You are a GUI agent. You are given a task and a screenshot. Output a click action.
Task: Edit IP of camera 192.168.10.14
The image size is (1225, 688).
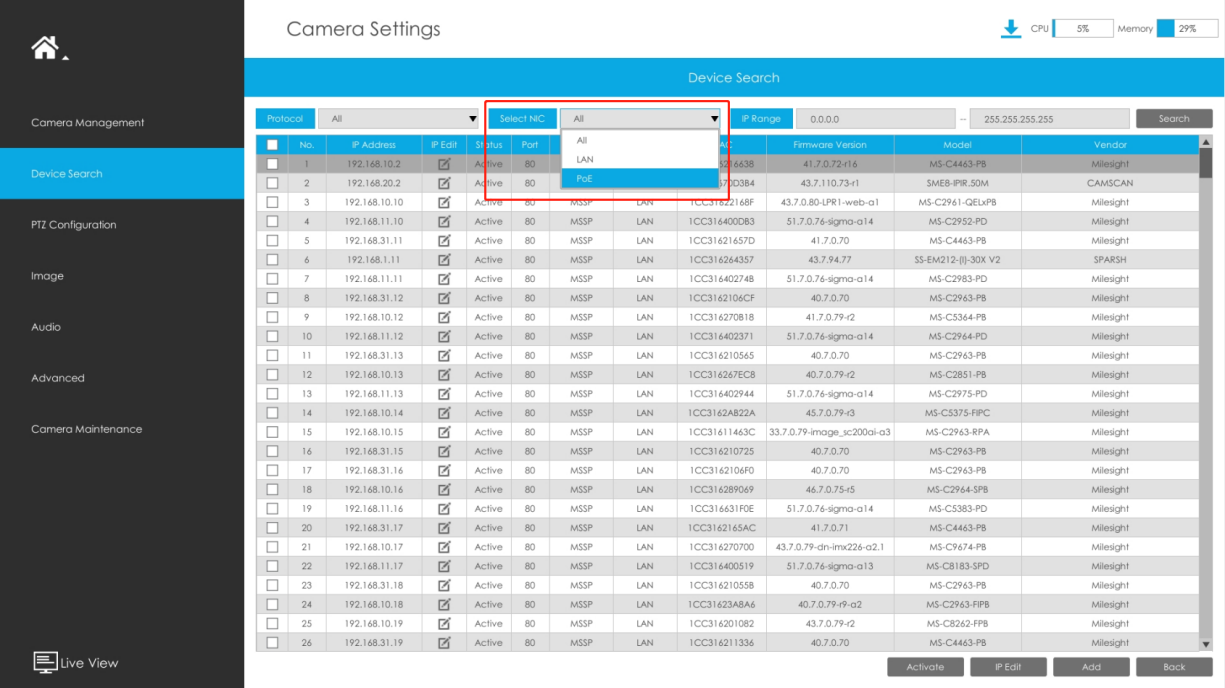(x=444, y=413)
